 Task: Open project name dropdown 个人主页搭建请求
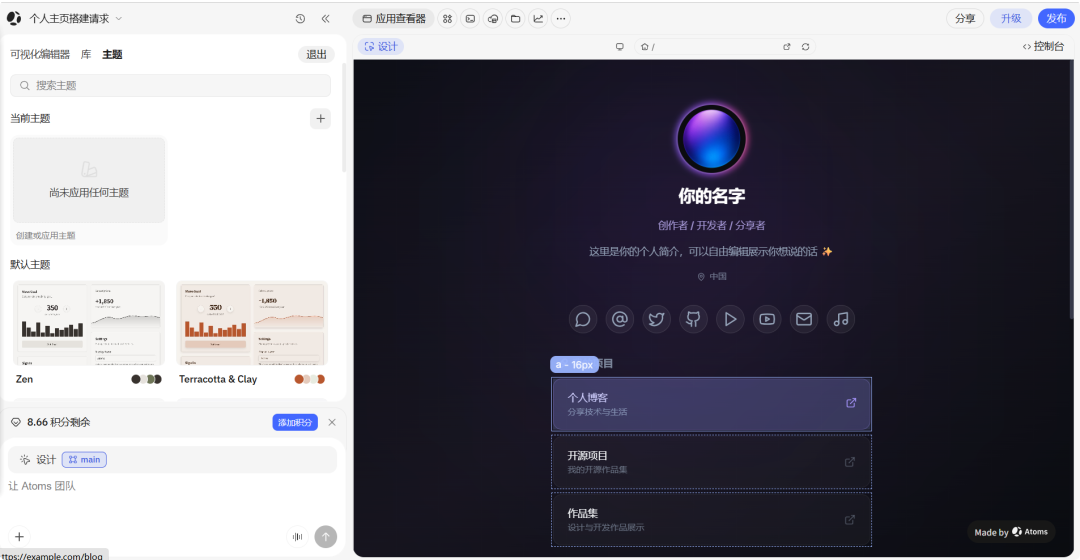tap(76, 19)
